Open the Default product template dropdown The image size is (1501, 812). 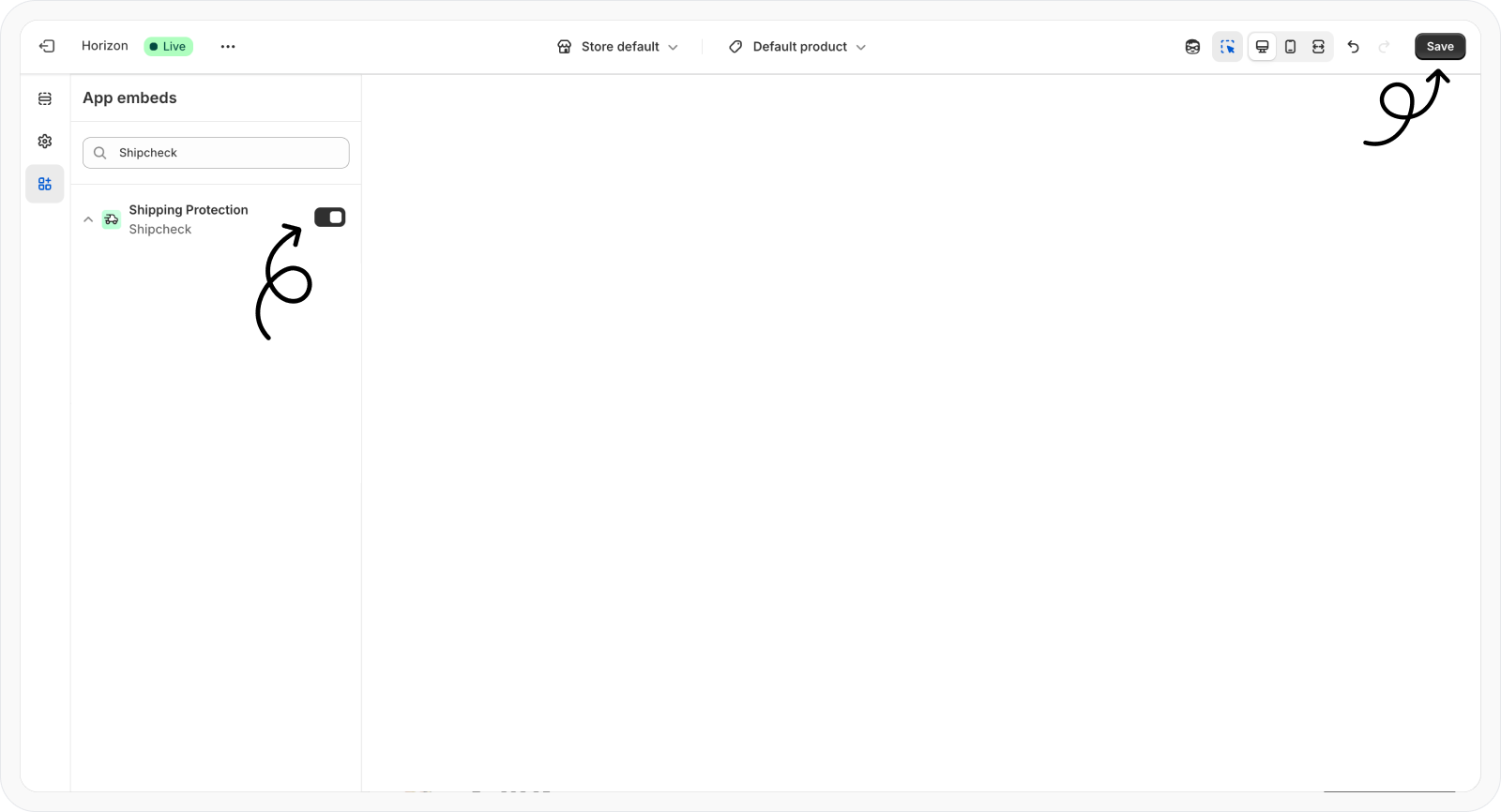(797, 47)
